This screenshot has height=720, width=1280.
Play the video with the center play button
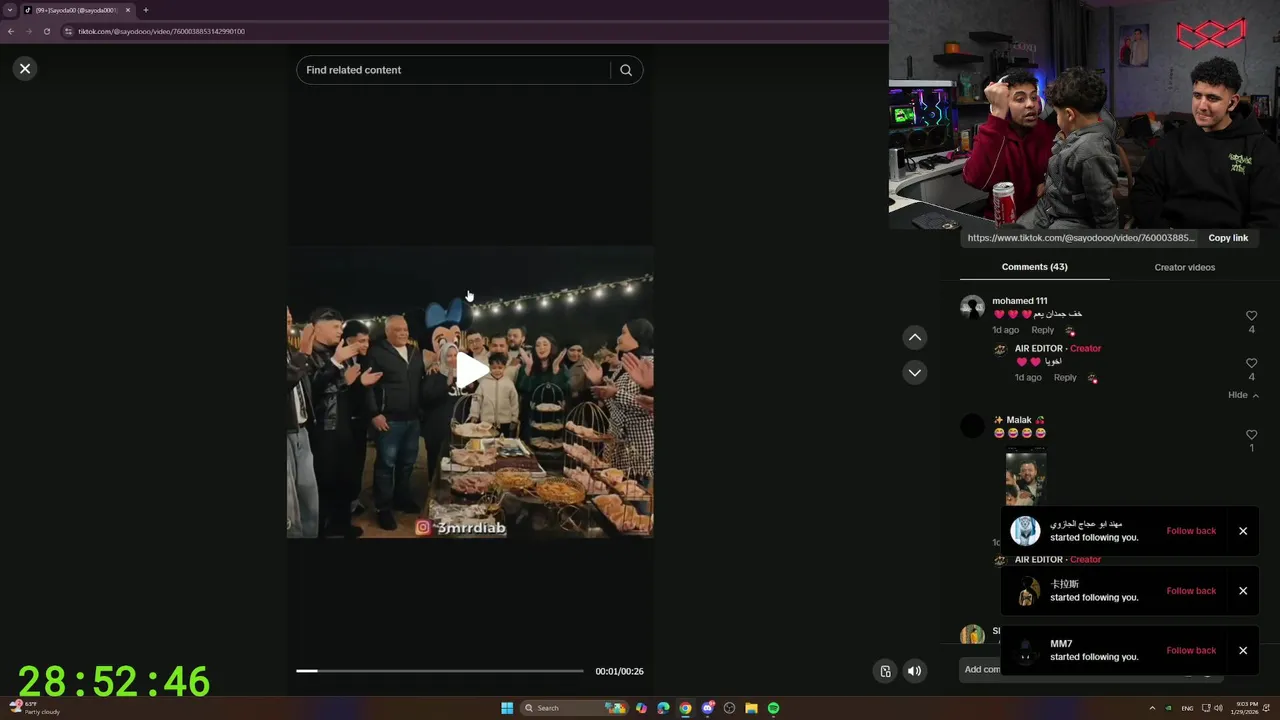471,370
